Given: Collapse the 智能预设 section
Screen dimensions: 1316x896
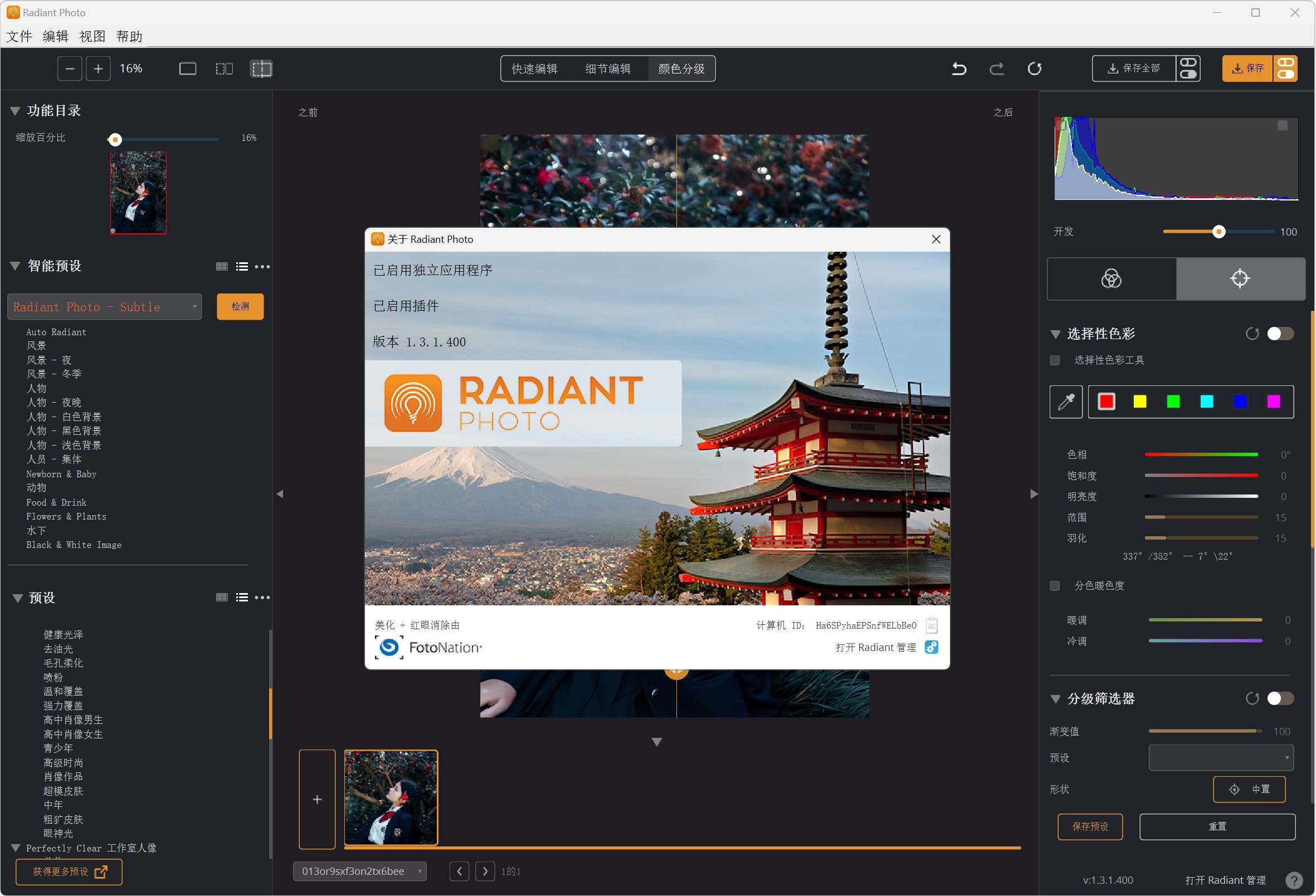Looking at the screenshot, I should (15, 266).
